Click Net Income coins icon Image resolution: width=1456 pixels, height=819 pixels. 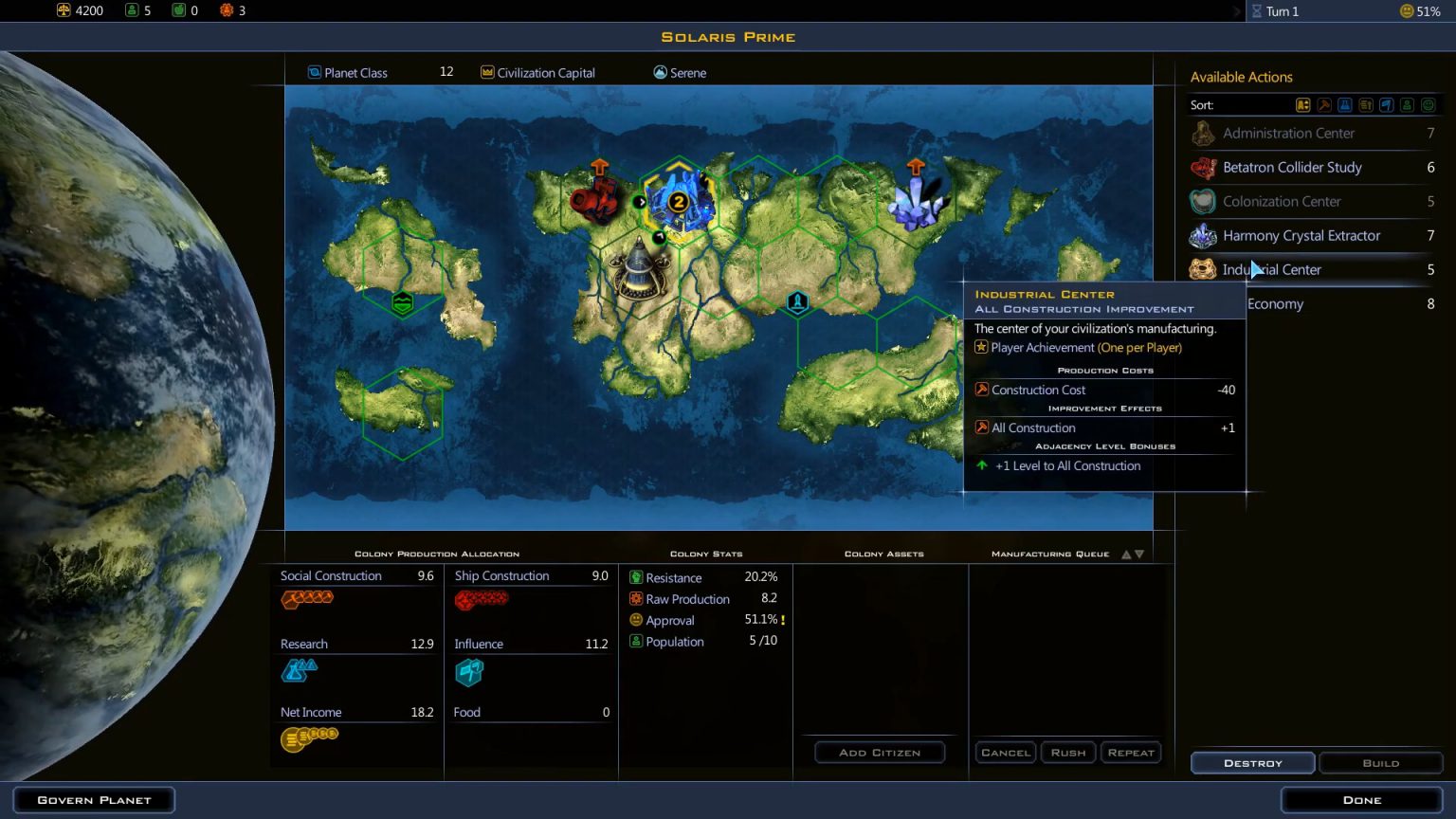[x=309, y=738]
